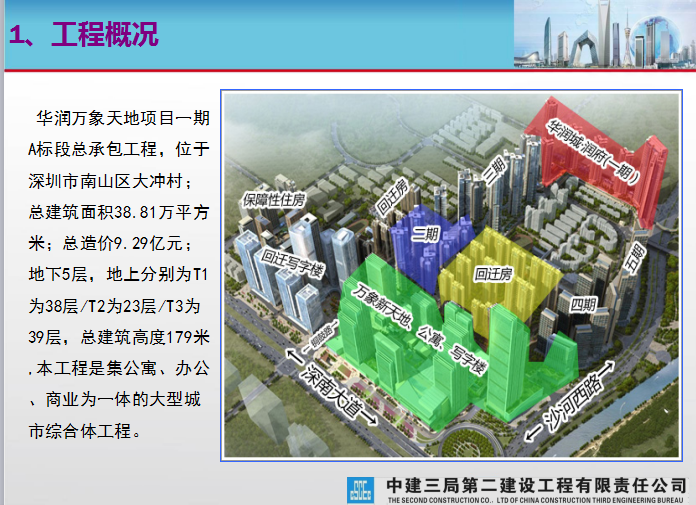
Task: Click the blue CSCEC logo at the bottom
Action: point(360,488)
